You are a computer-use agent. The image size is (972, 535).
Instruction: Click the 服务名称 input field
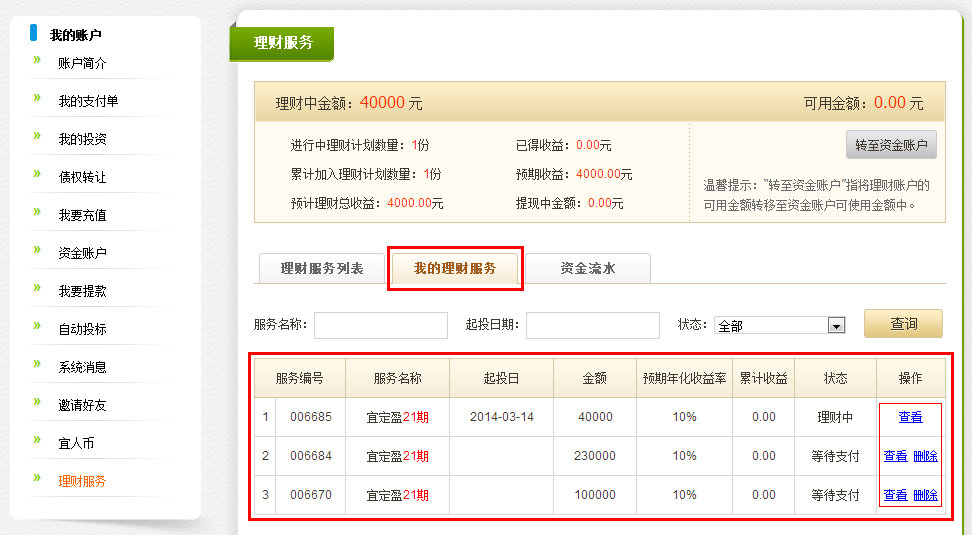tap(380, 325)
